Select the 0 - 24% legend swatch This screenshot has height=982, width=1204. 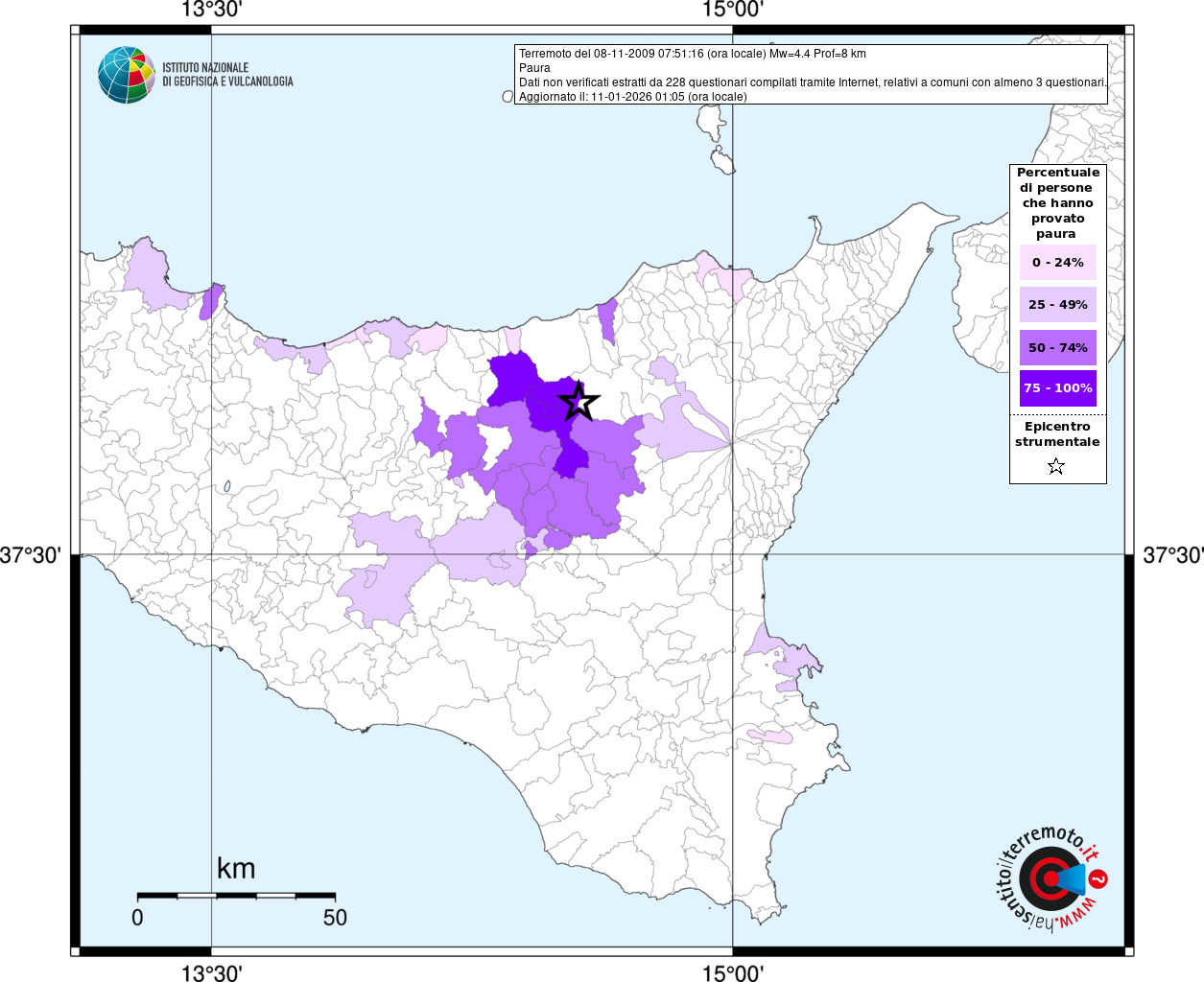point(1057,263)
